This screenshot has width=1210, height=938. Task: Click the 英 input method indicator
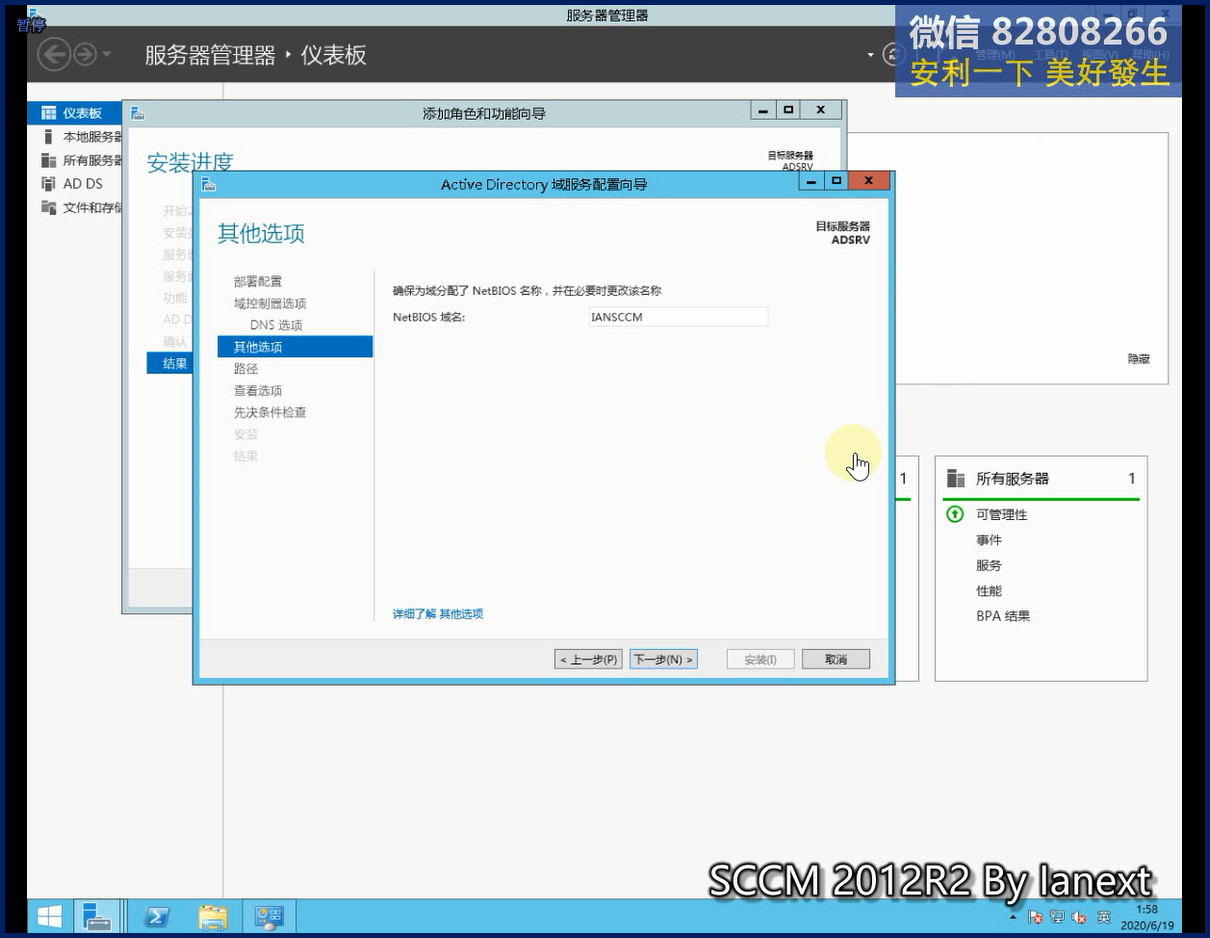tap(1104, 917)
